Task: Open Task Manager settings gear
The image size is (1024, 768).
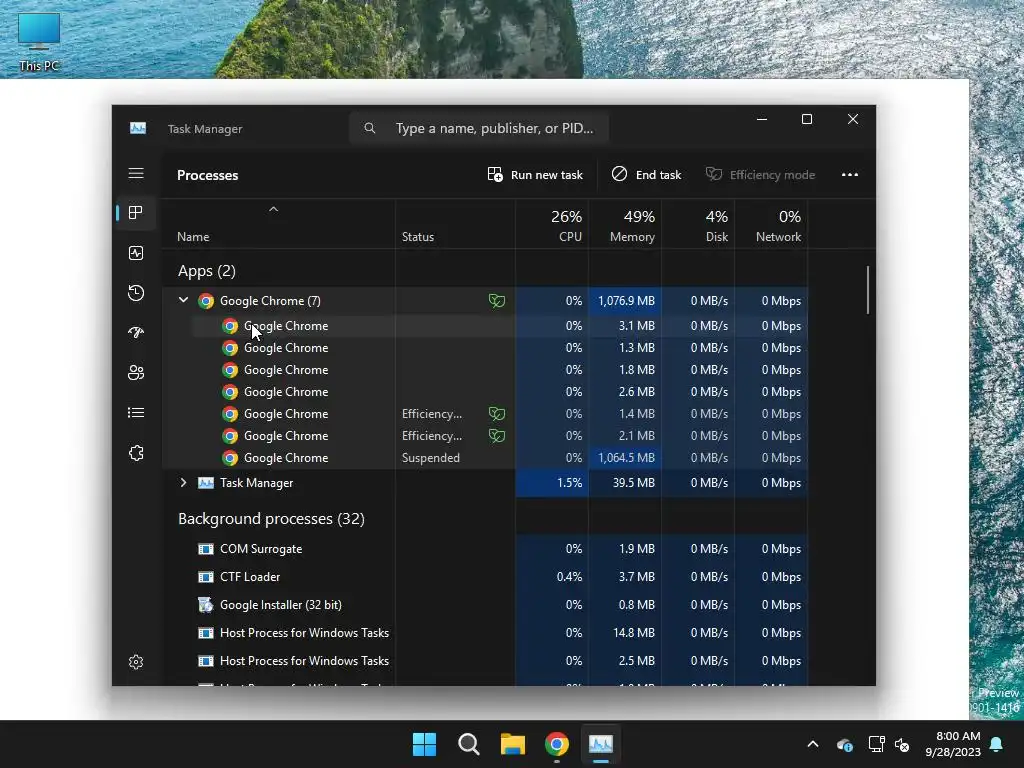Action: pos(136,662)
